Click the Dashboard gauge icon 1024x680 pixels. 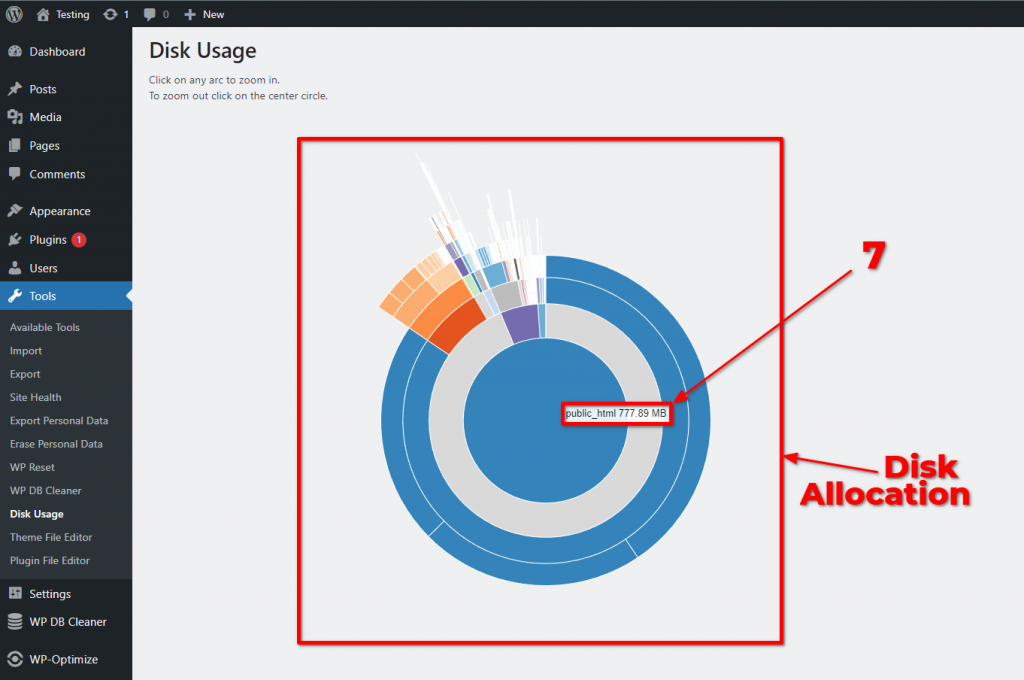pyautogui.click(x=15, y=52)
